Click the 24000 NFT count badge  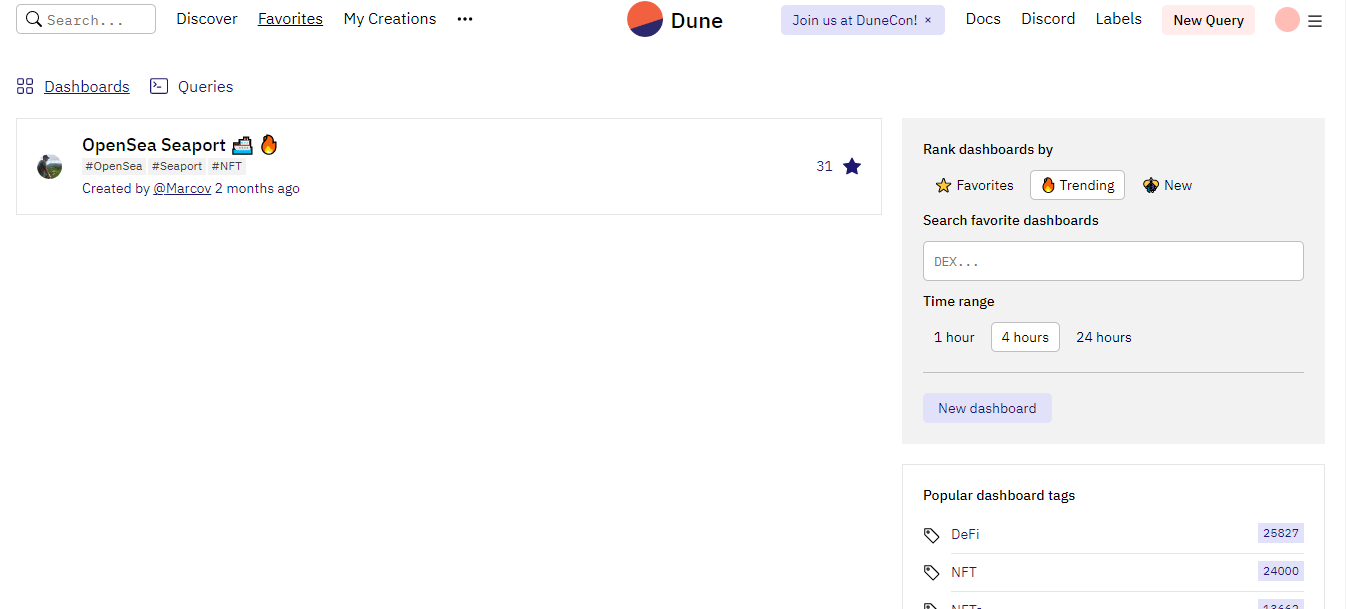pyautogui.click(x=1281, y=571)
